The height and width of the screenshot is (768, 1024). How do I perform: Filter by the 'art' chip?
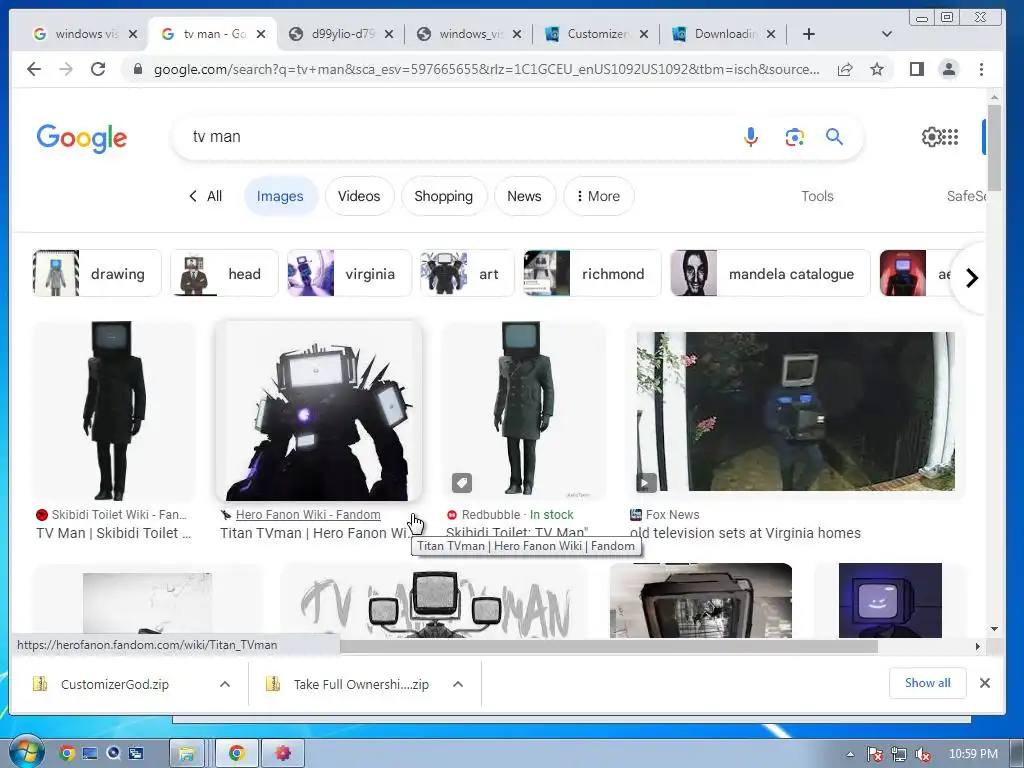click(467, 274)
